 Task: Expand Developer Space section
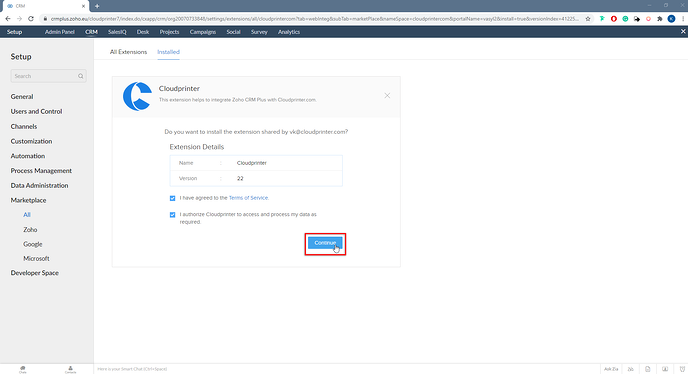tap(35, 273)
